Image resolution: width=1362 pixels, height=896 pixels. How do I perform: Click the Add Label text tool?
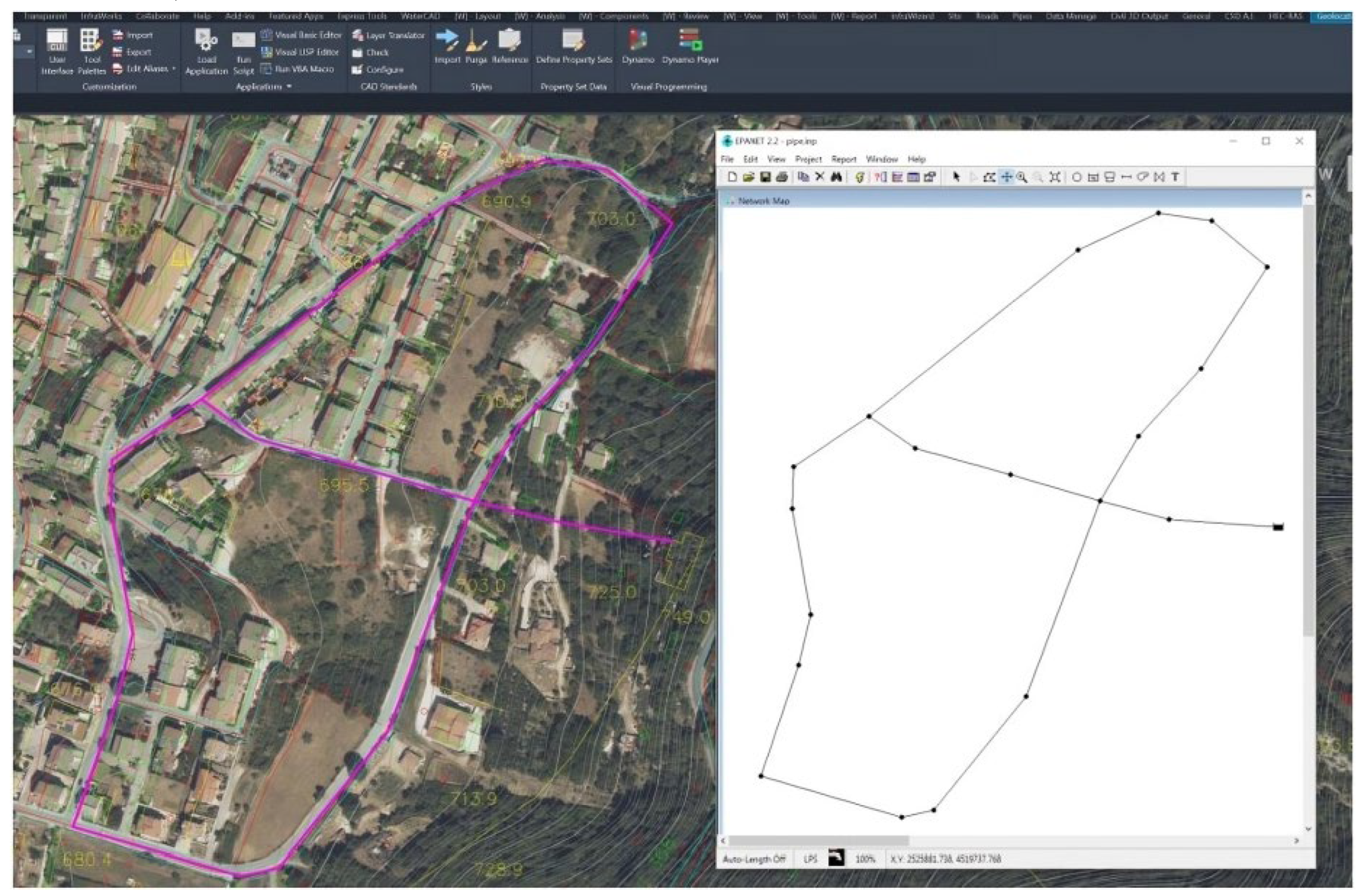[1175, 177]
